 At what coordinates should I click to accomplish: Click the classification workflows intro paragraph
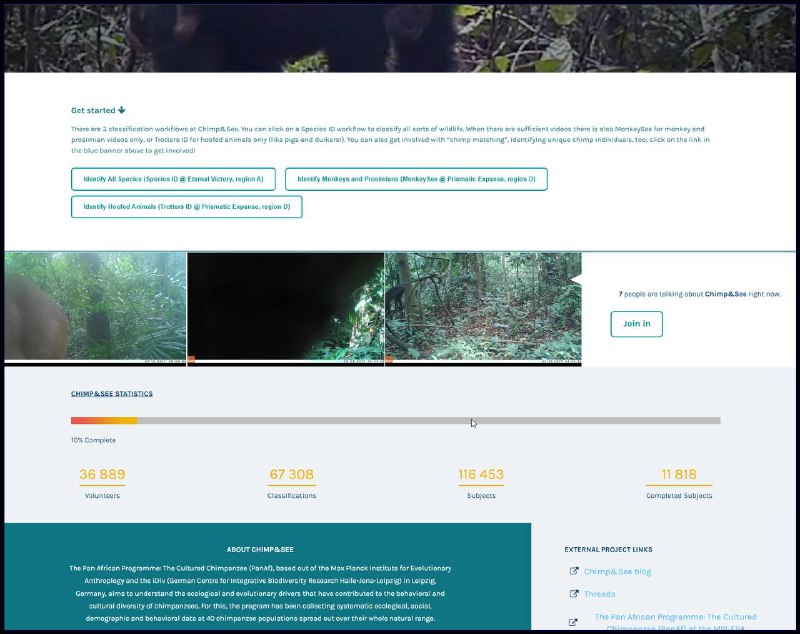click(390, 140)
